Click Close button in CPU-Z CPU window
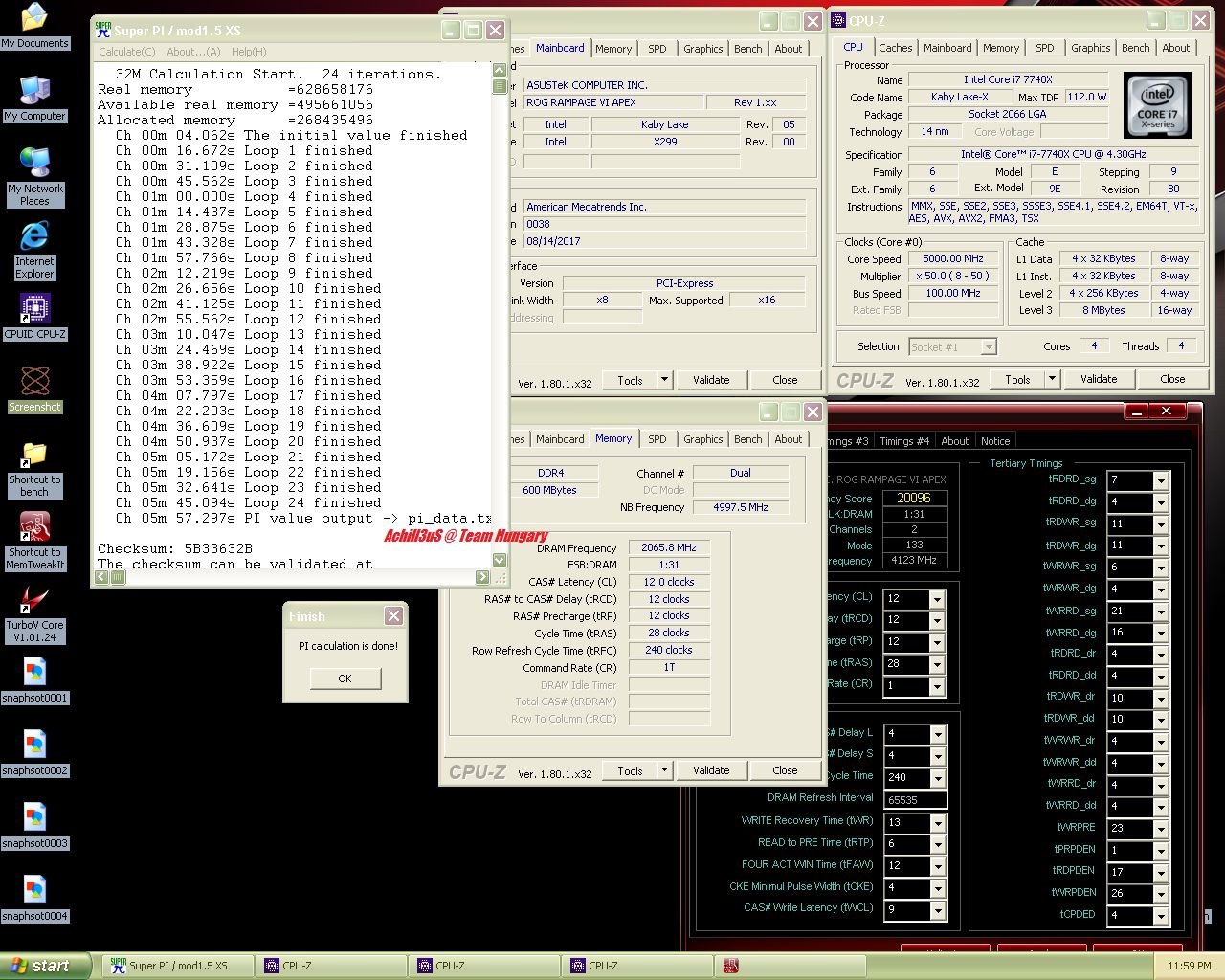 coord(1172,379)
